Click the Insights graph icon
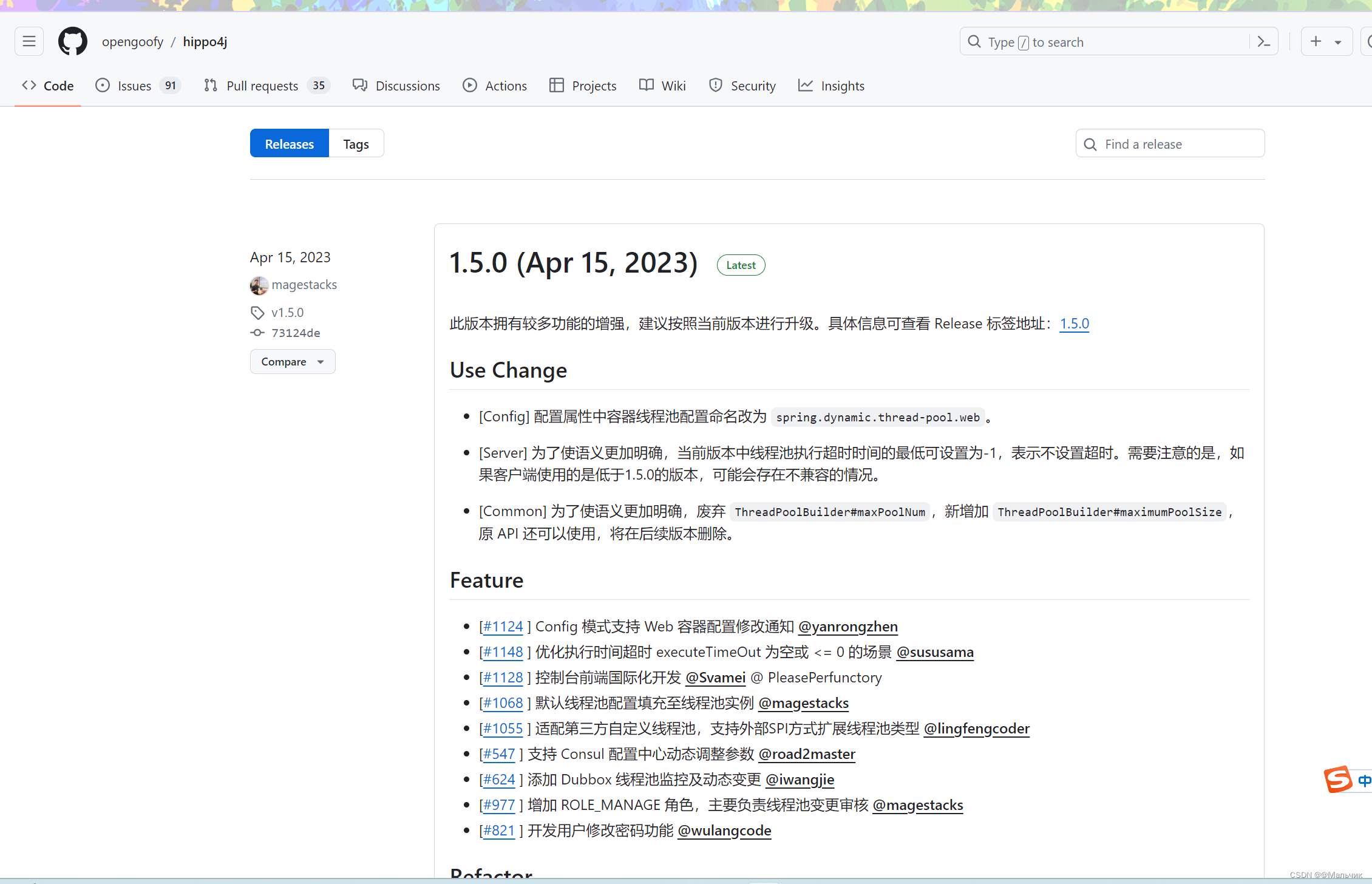The image size is (1372, 884). click(805, 86)
